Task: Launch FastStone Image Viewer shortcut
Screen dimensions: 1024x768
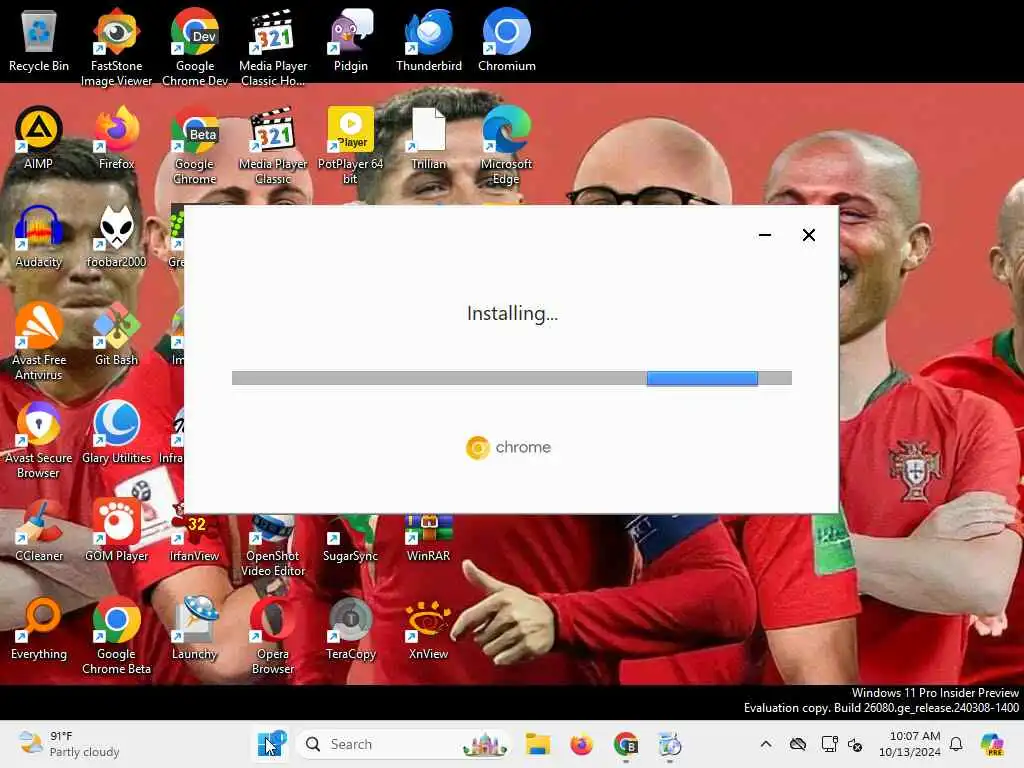Action: click(x=116, y=47)
